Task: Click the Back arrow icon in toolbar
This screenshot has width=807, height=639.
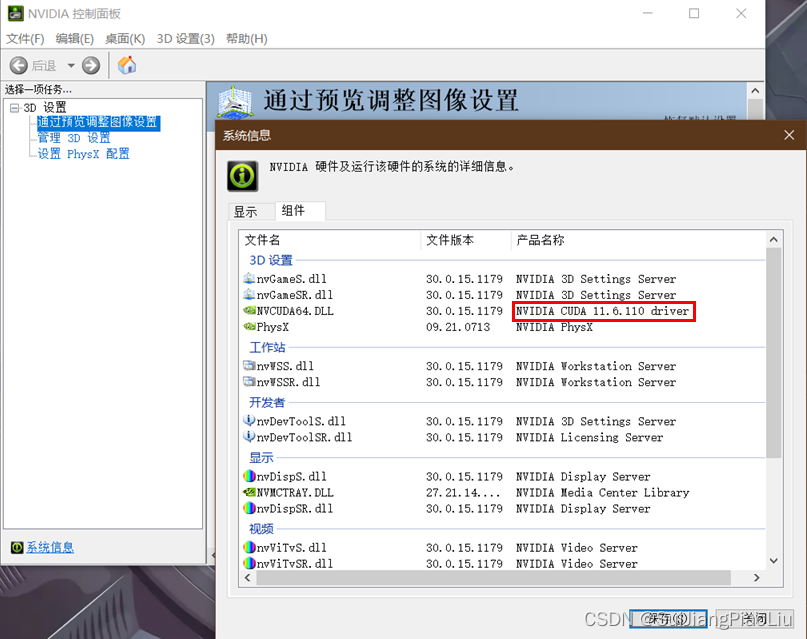Action: point(19,65)
